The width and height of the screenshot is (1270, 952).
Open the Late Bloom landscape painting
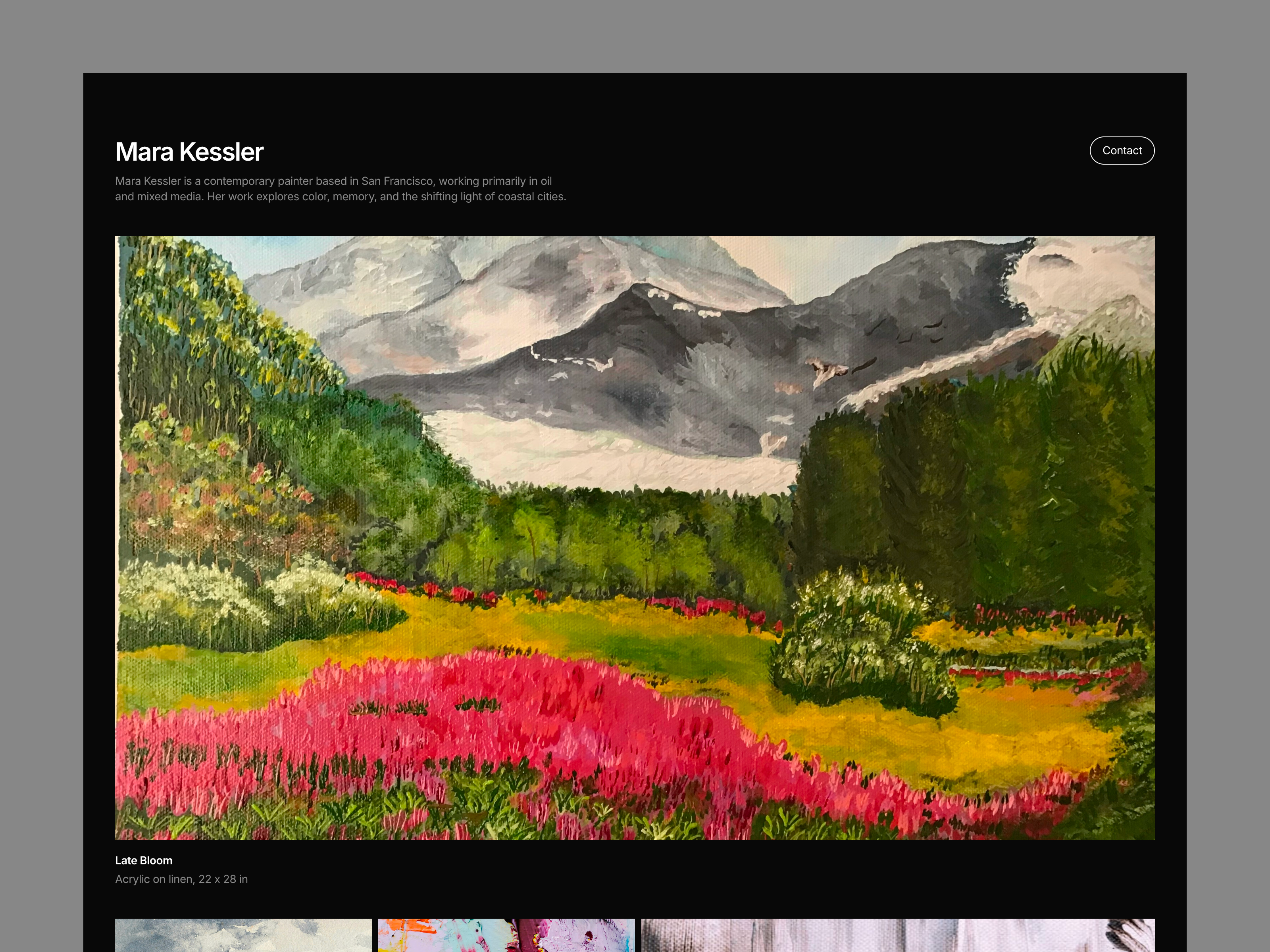[635, 538]
